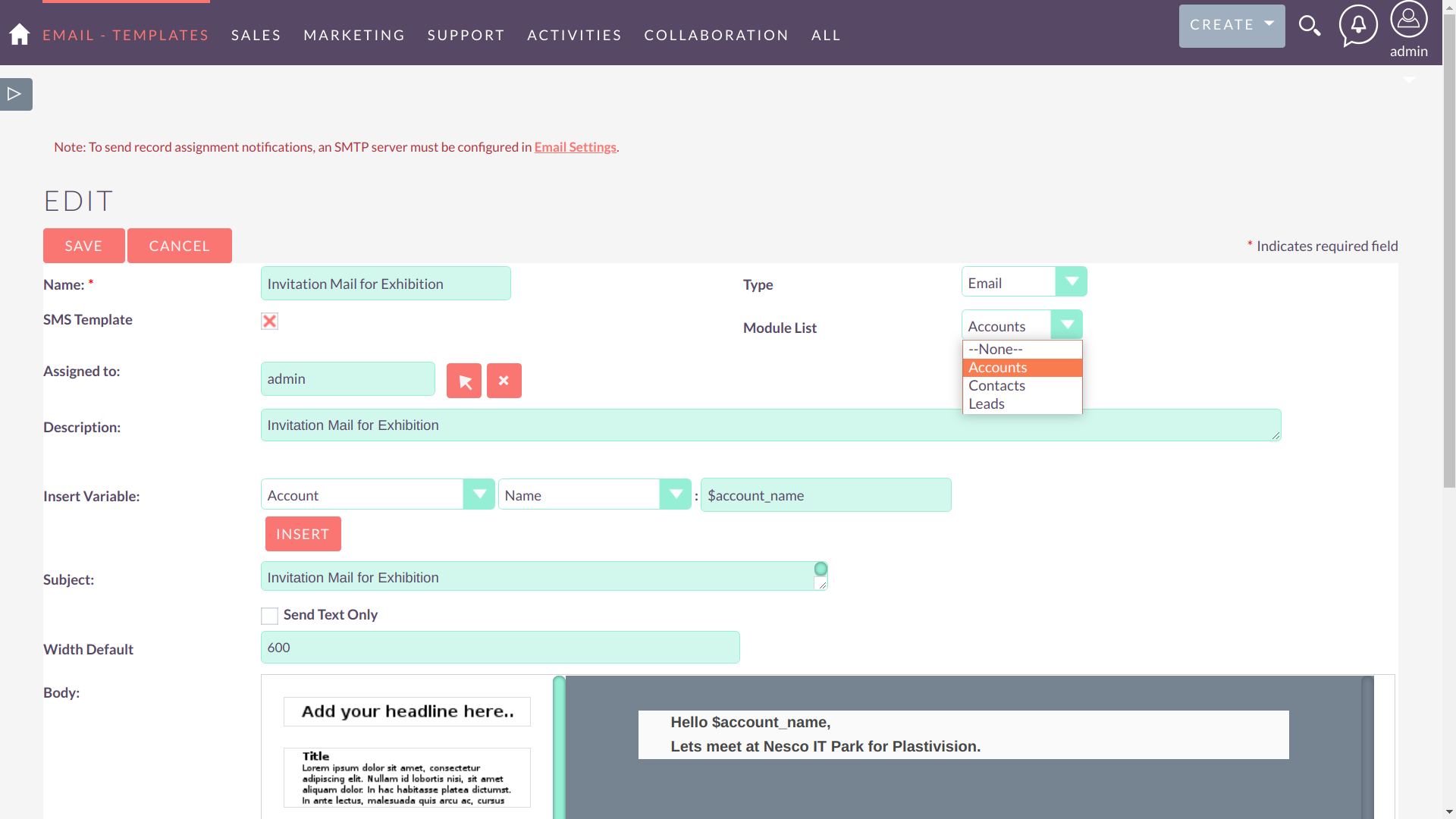Click the play/run button icon

15,94
